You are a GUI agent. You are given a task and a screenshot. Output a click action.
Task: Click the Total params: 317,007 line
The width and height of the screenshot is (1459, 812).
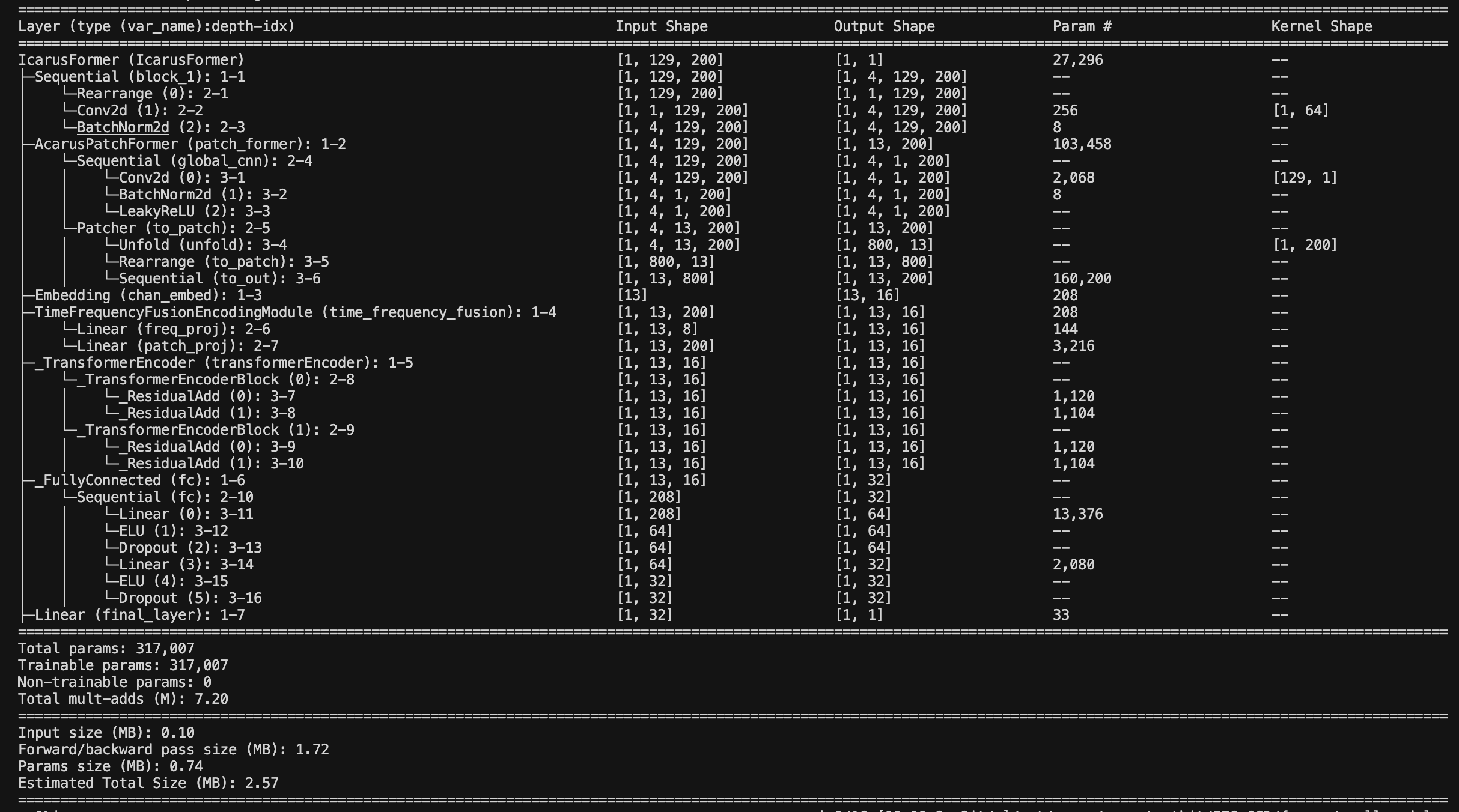(x=106, y=649)
